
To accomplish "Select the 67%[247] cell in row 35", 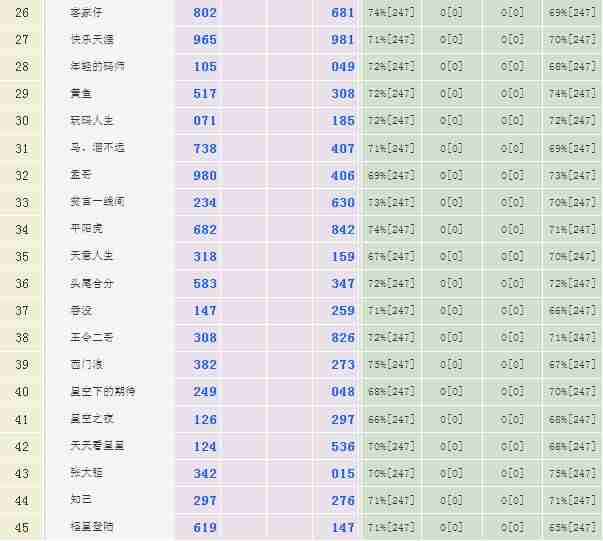I will pos(391,257).
